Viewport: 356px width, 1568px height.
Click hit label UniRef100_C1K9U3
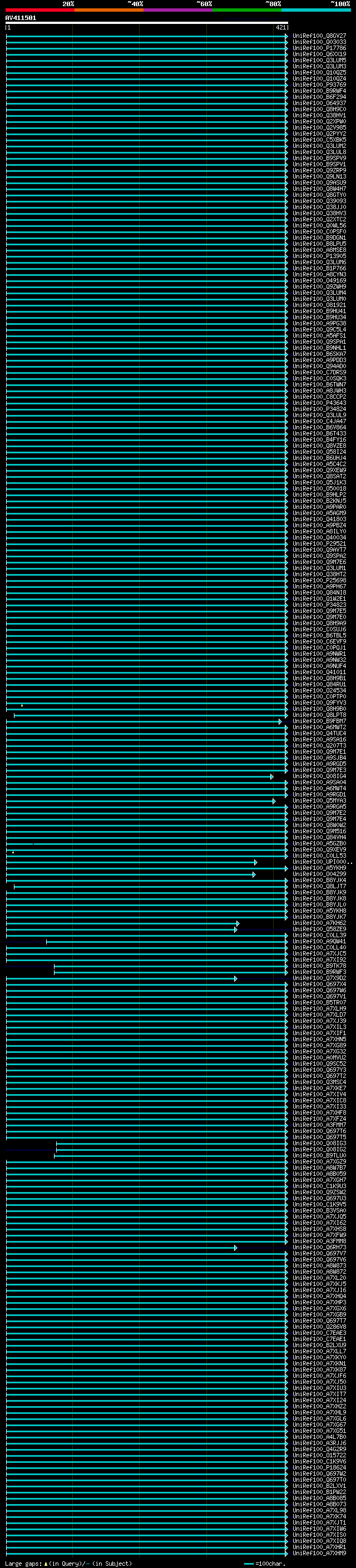(319, 1186)
